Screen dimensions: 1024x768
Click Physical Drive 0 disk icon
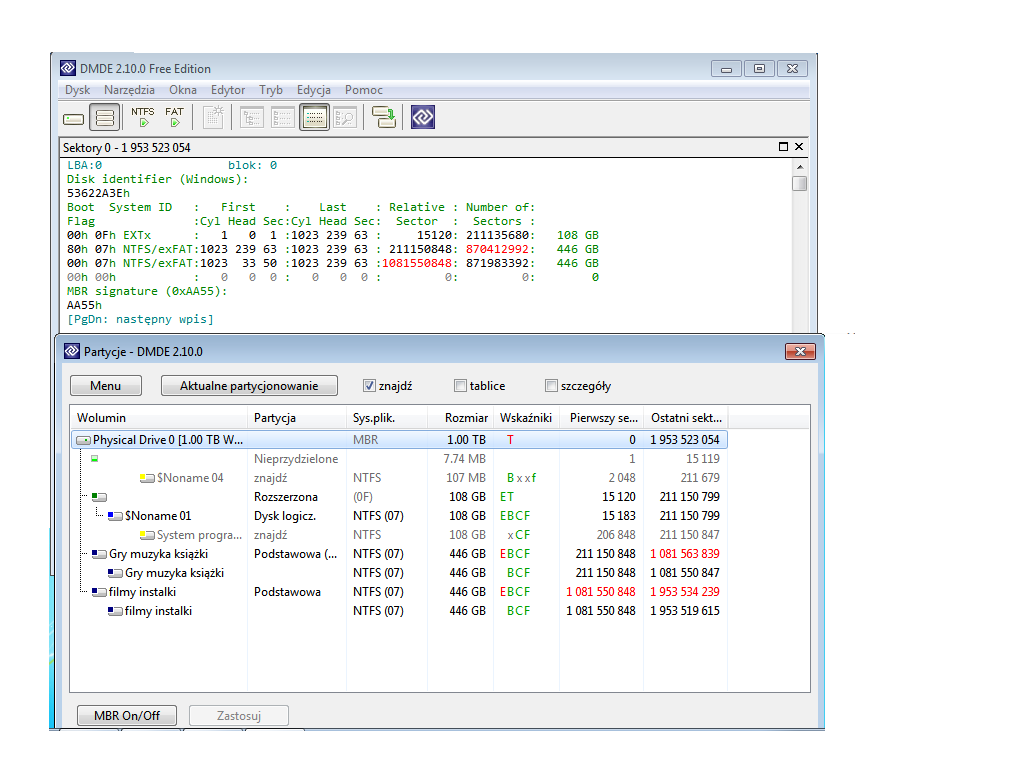84,440
